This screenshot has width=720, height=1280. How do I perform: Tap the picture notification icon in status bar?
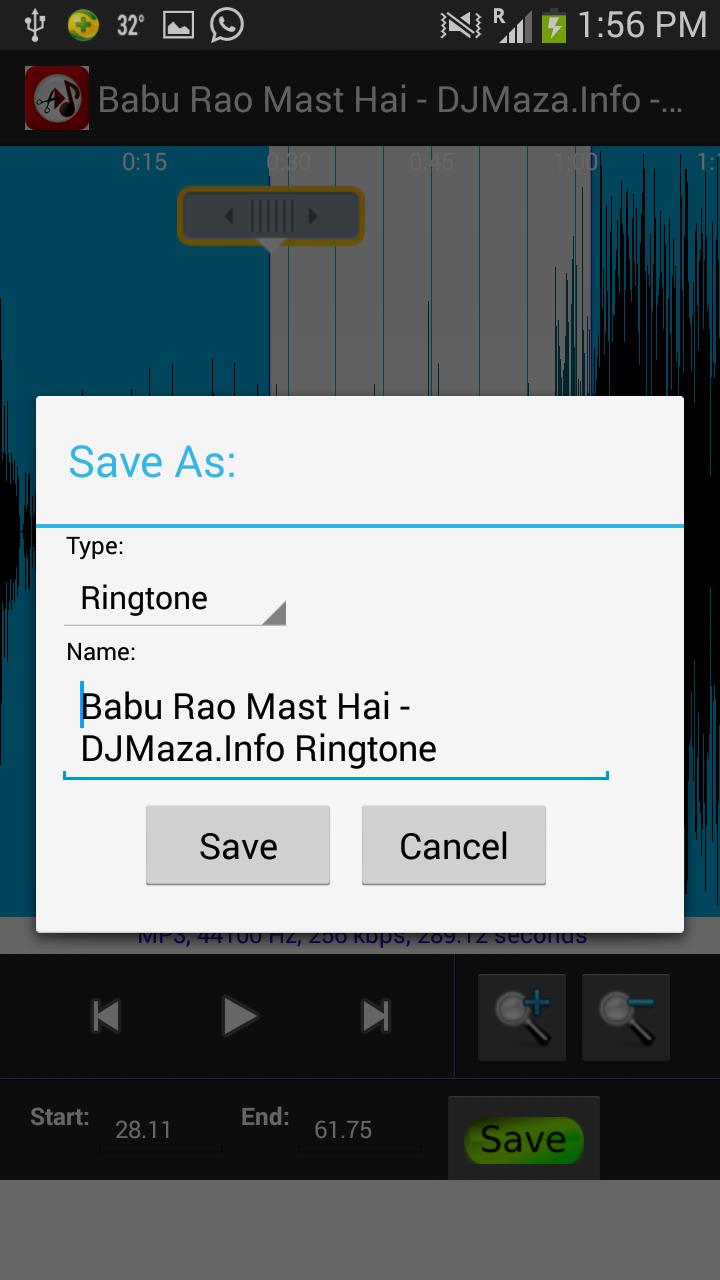178,26
